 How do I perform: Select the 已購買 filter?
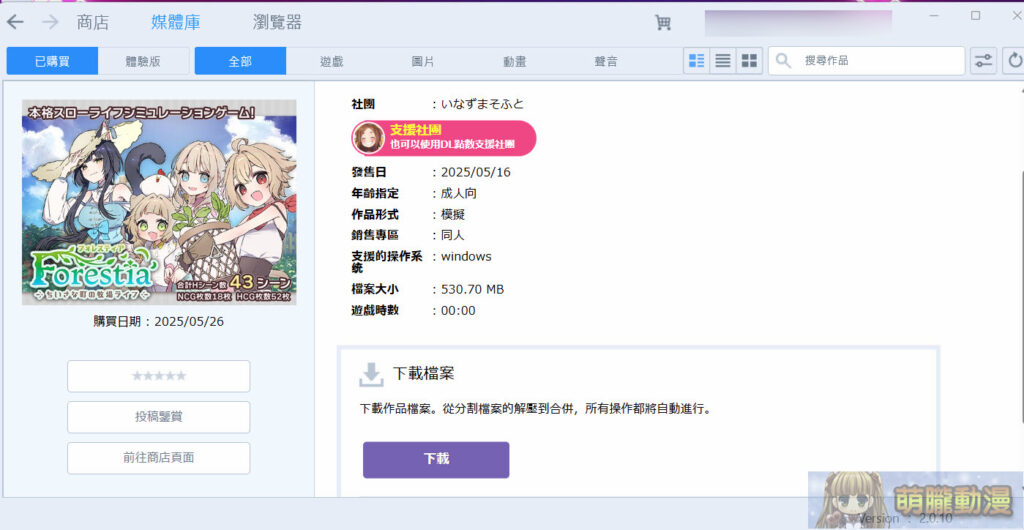(52, 61)
